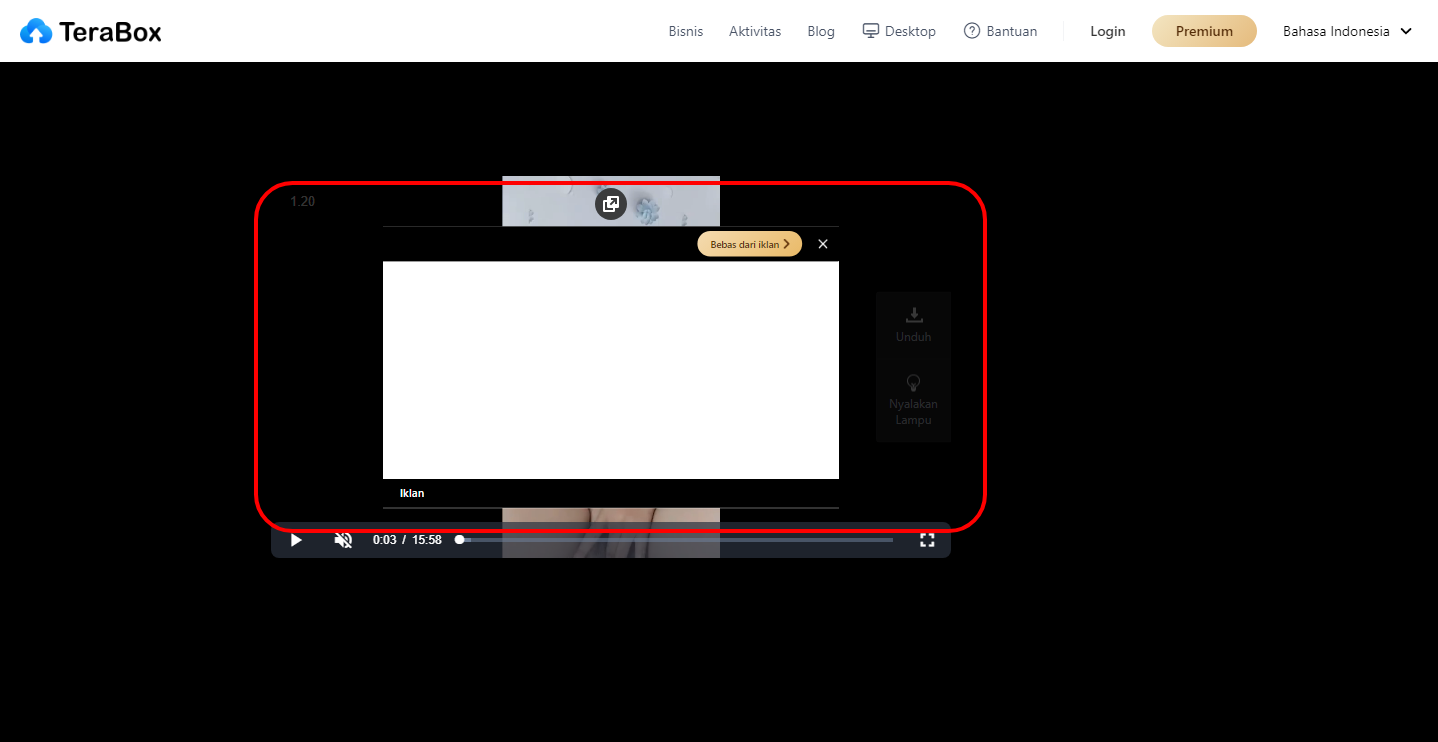This screenshot has width=1438, height=742.
Task: Open the Aktivitas page
Action: click(x=755, y=31)
